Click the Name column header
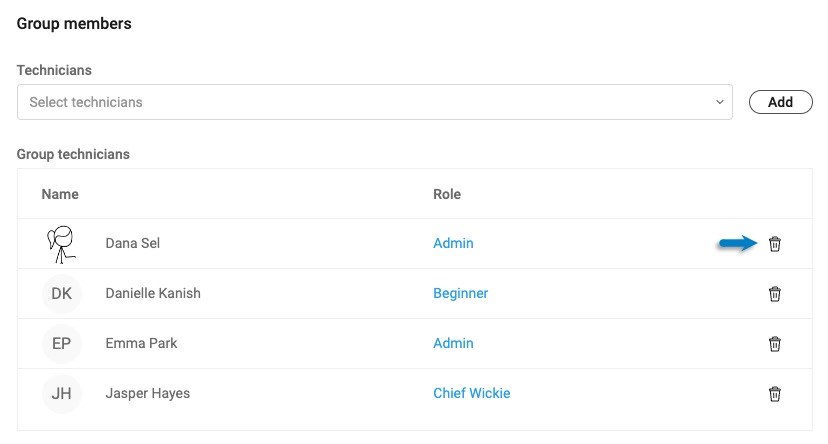The image size is (828, 444). (x=60, y=194)
